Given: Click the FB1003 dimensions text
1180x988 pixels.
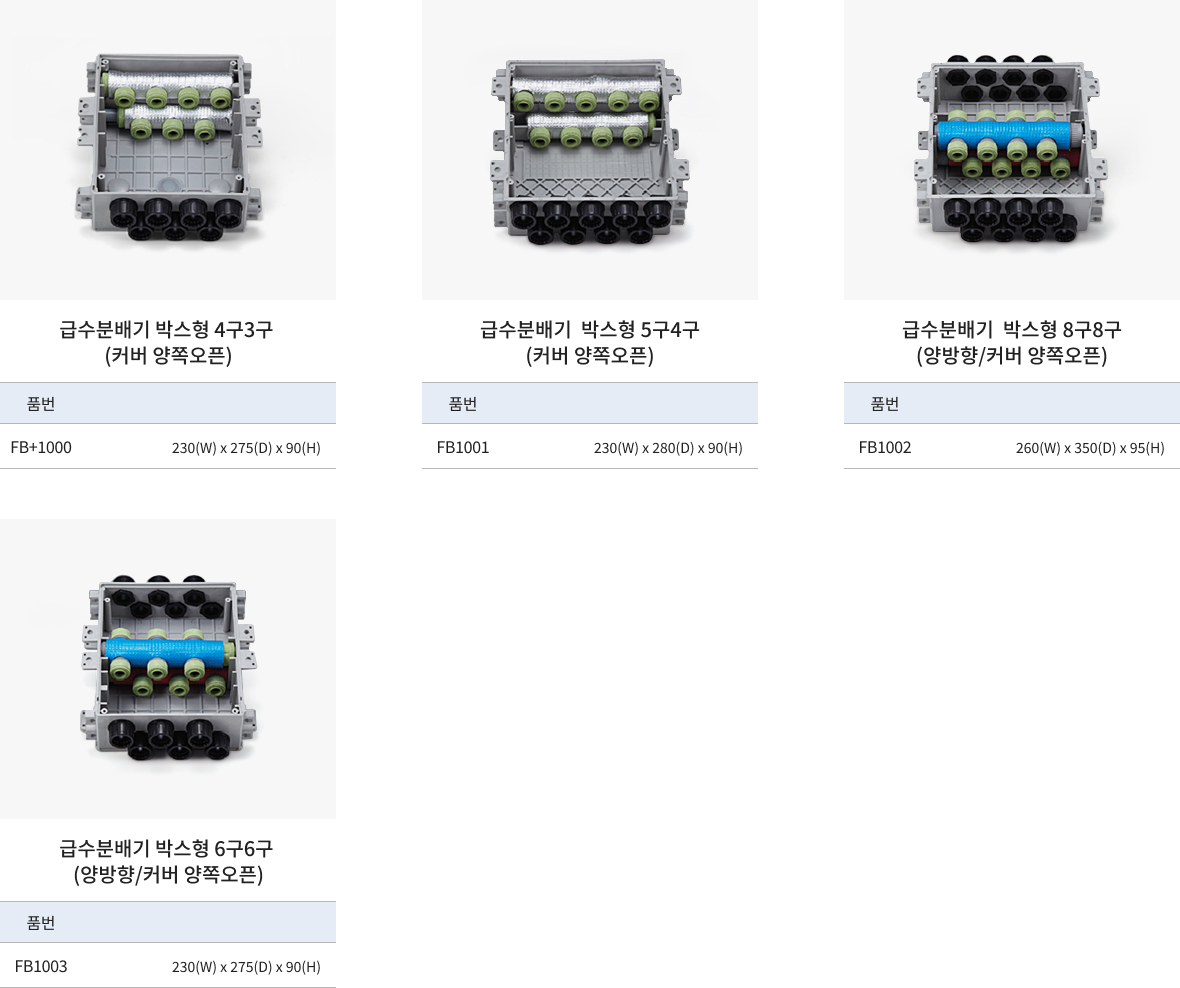Looking at the screenshot, I should (246, 968).
